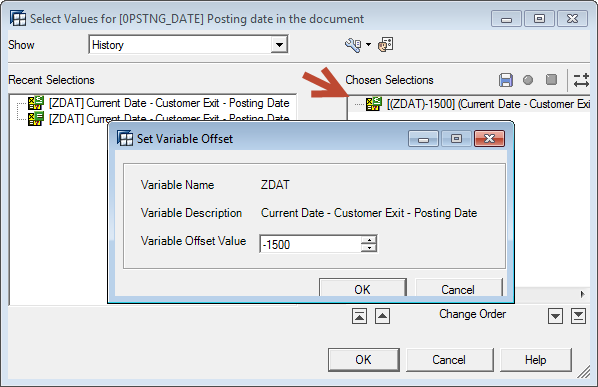598x387 pixels.
Task: Expand the wrench tool dropdown arrow
Action: 368,45
